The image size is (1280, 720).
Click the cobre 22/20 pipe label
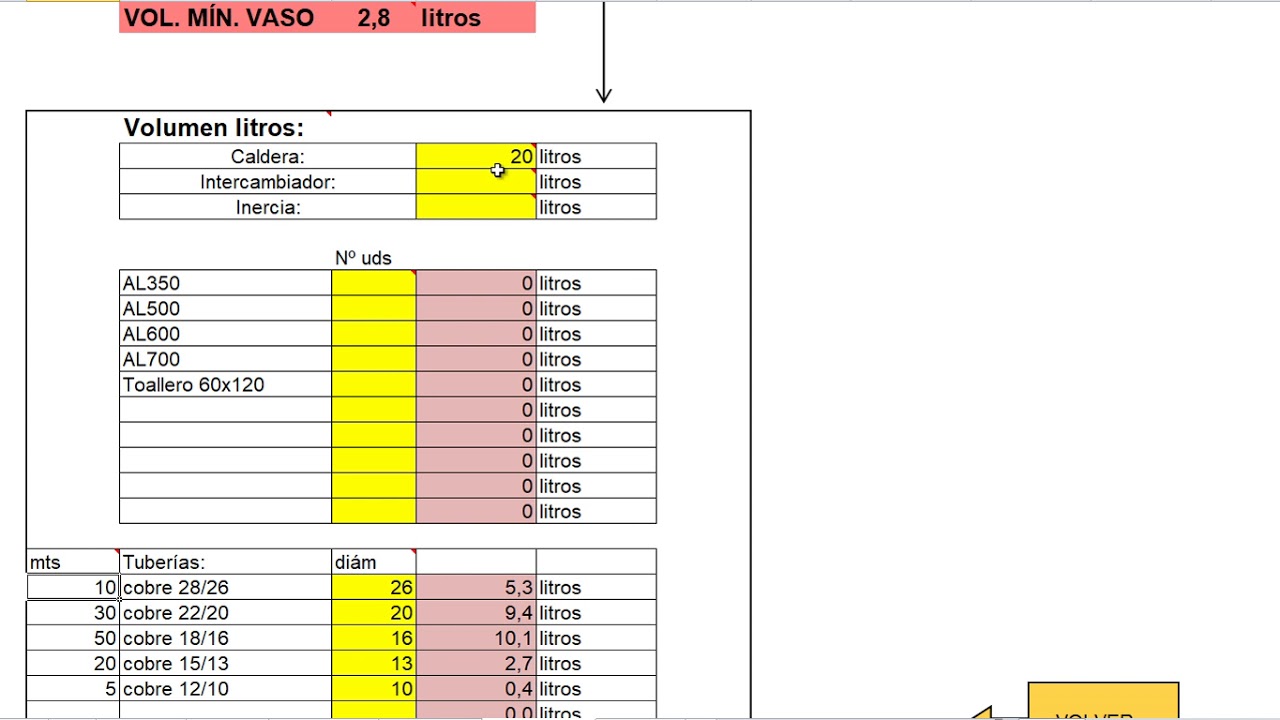[225, 613]
